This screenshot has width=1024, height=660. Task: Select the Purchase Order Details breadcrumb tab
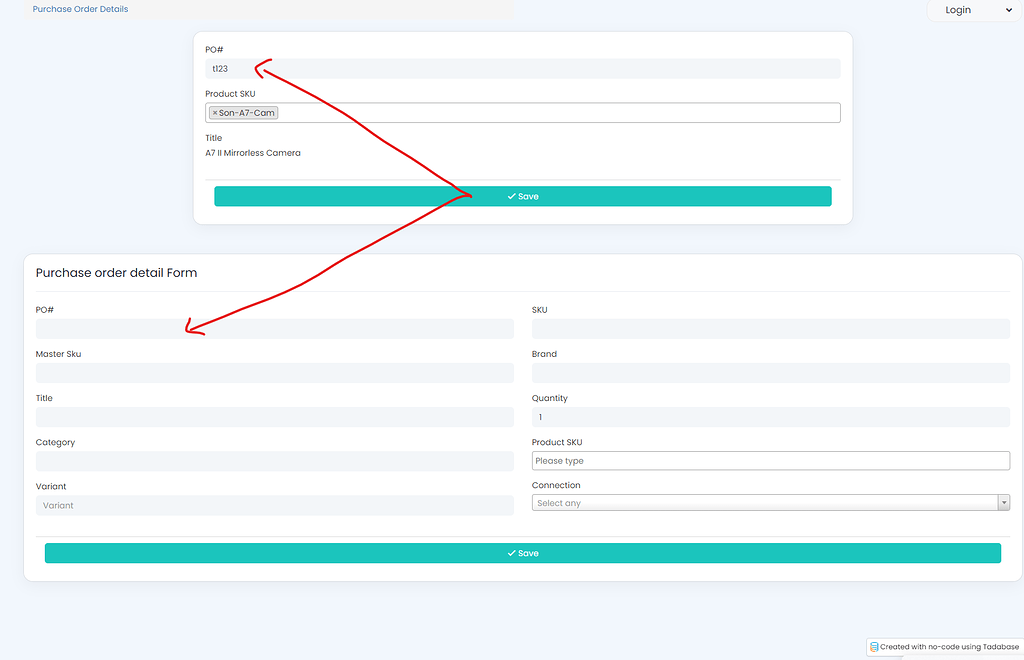[x=79, y=9]
